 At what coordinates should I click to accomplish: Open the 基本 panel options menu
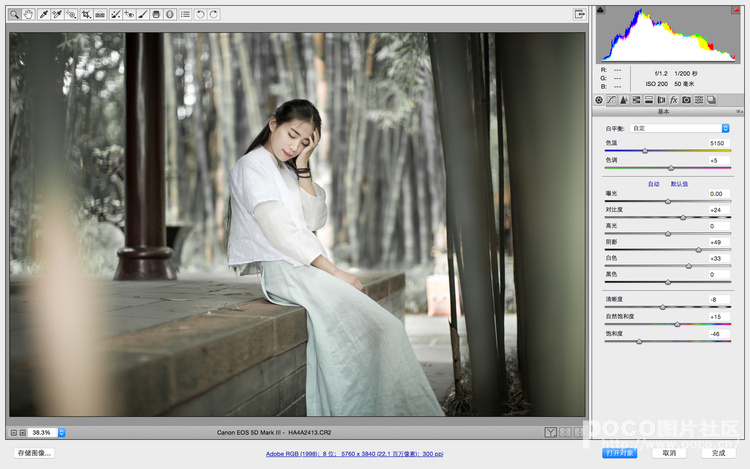(739, 112)
